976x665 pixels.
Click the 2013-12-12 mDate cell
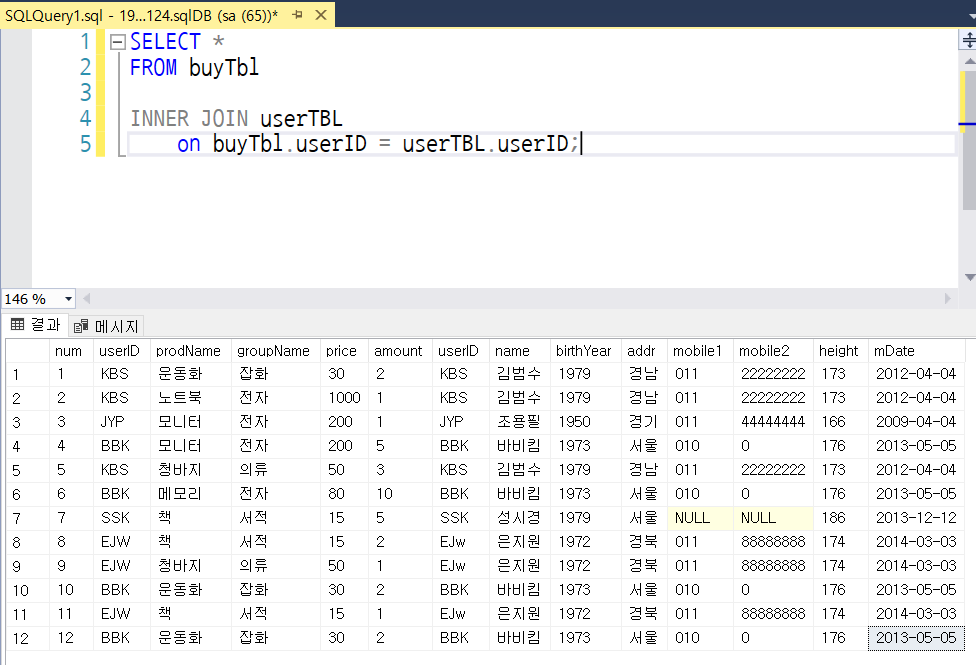(x=916, y=518)
